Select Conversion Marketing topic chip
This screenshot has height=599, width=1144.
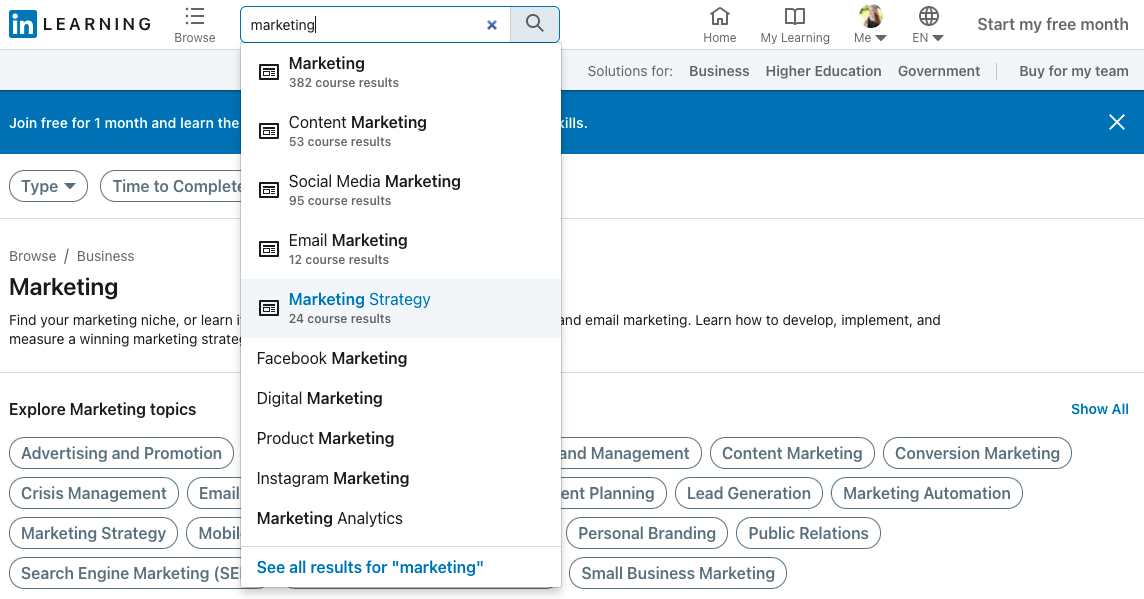[977, 453]
